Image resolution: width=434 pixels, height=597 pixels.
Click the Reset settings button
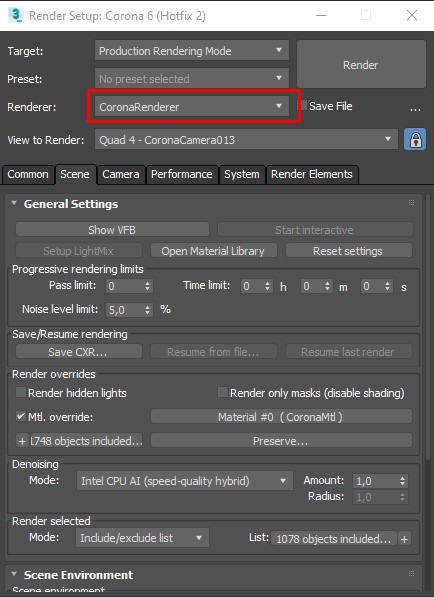[348, 251]
